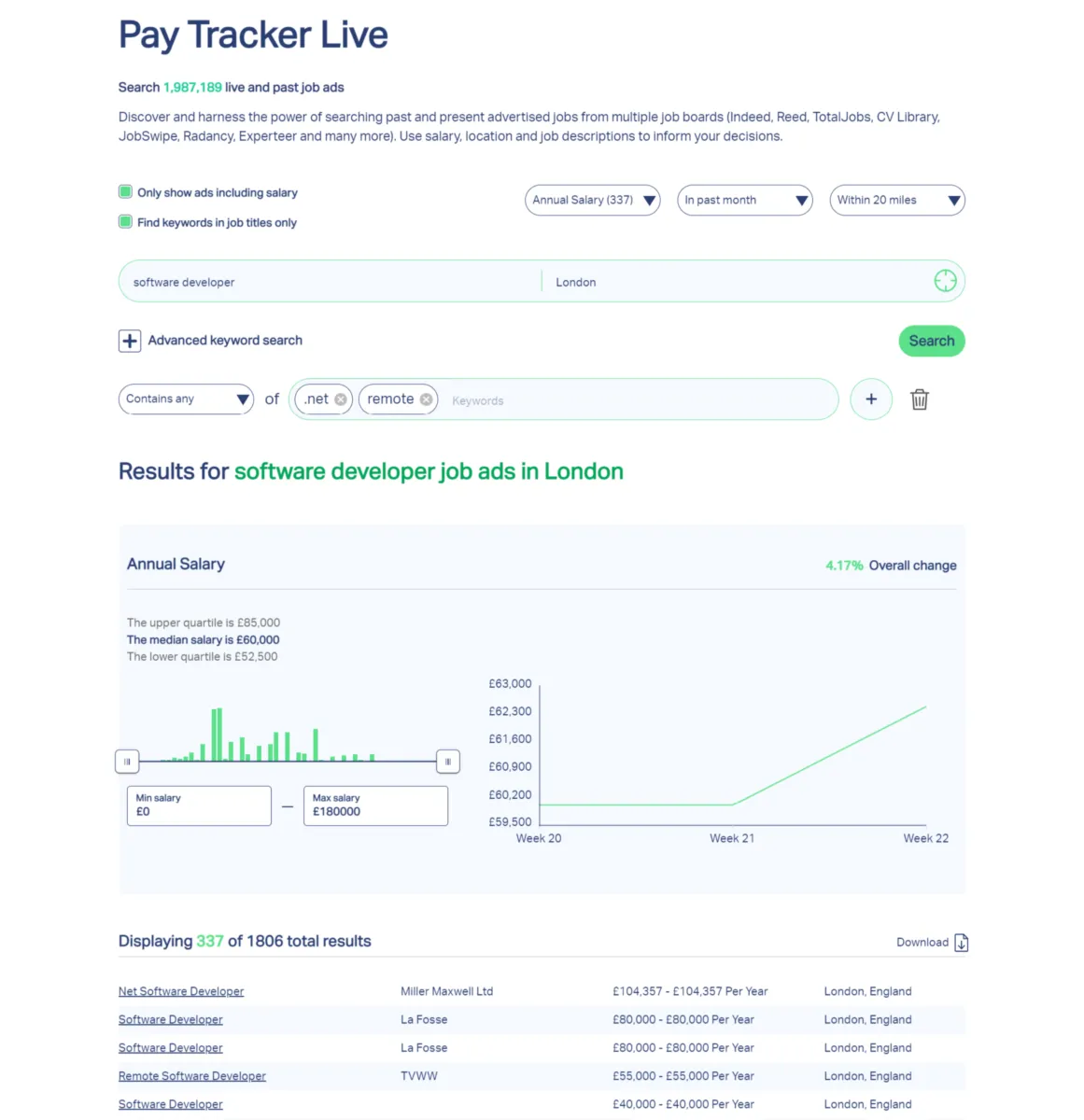Viewport: 1084px width, 1120px height.
Task: Remove the .net keyword tag
Action: tap(341, 399)
